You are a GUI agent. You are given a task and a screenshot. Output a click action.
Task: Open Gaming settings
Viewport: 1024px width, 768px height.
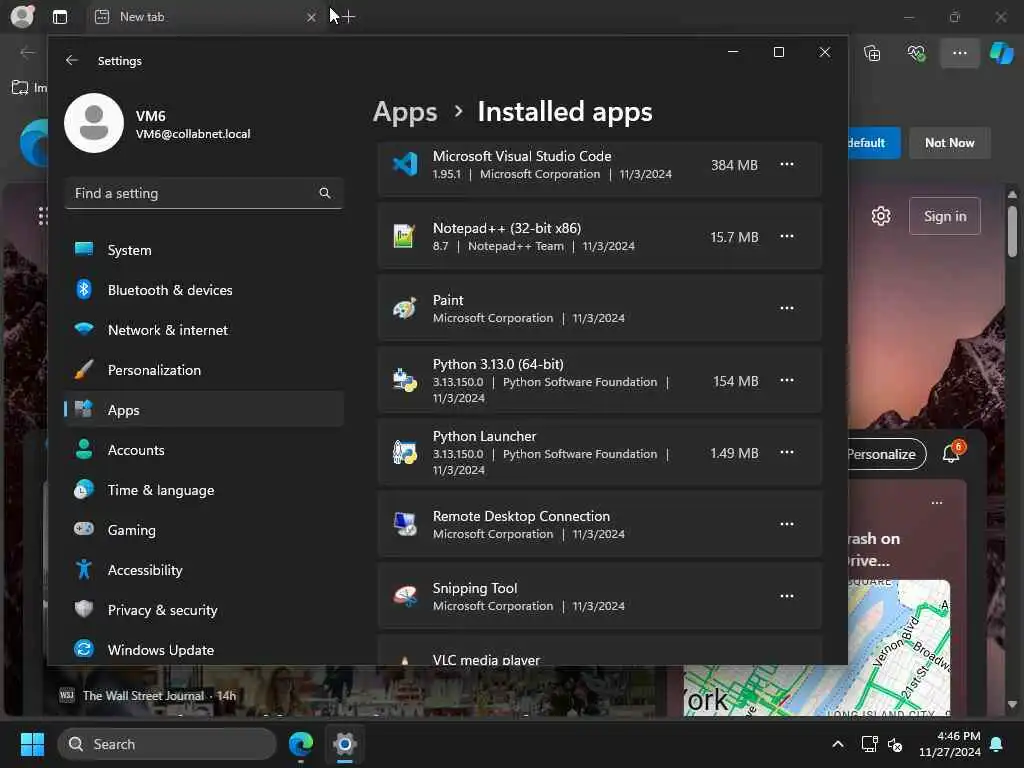point(204,530)
